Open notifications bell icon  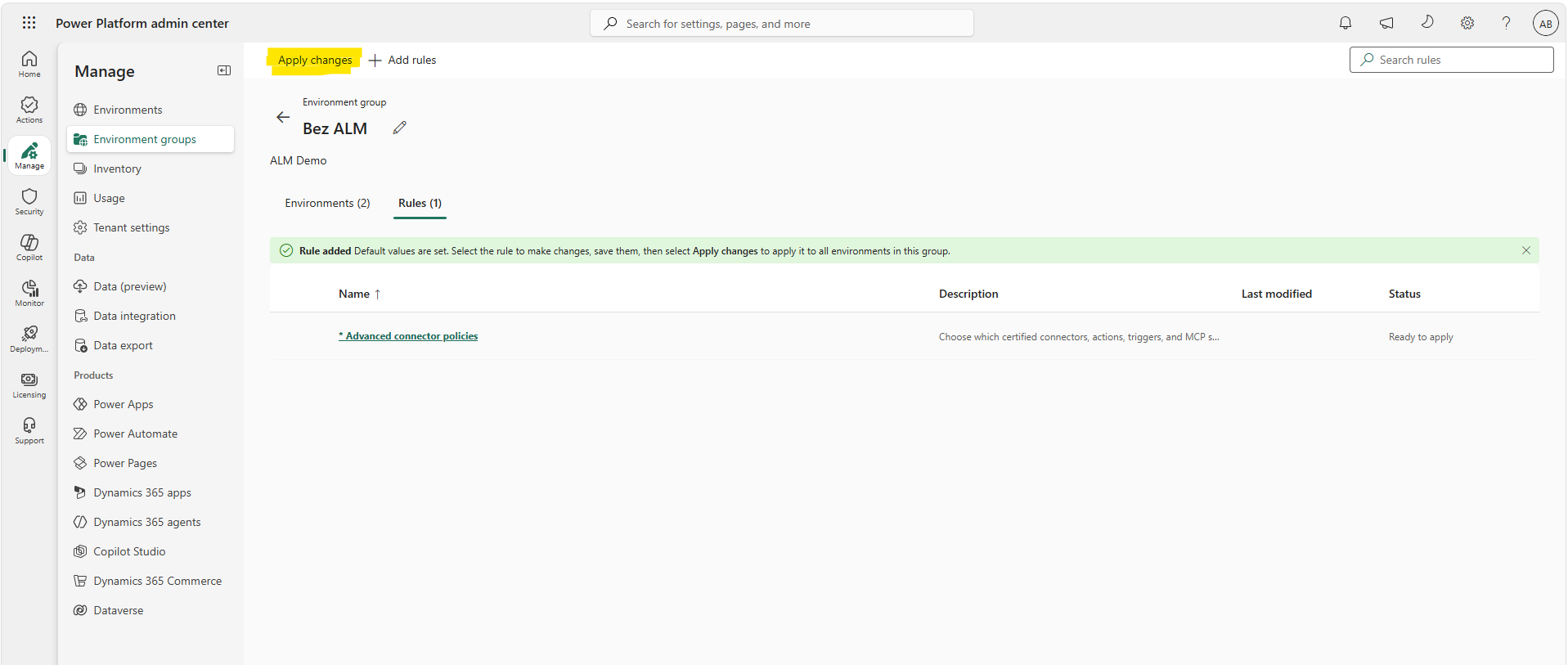pos(1346,23)
